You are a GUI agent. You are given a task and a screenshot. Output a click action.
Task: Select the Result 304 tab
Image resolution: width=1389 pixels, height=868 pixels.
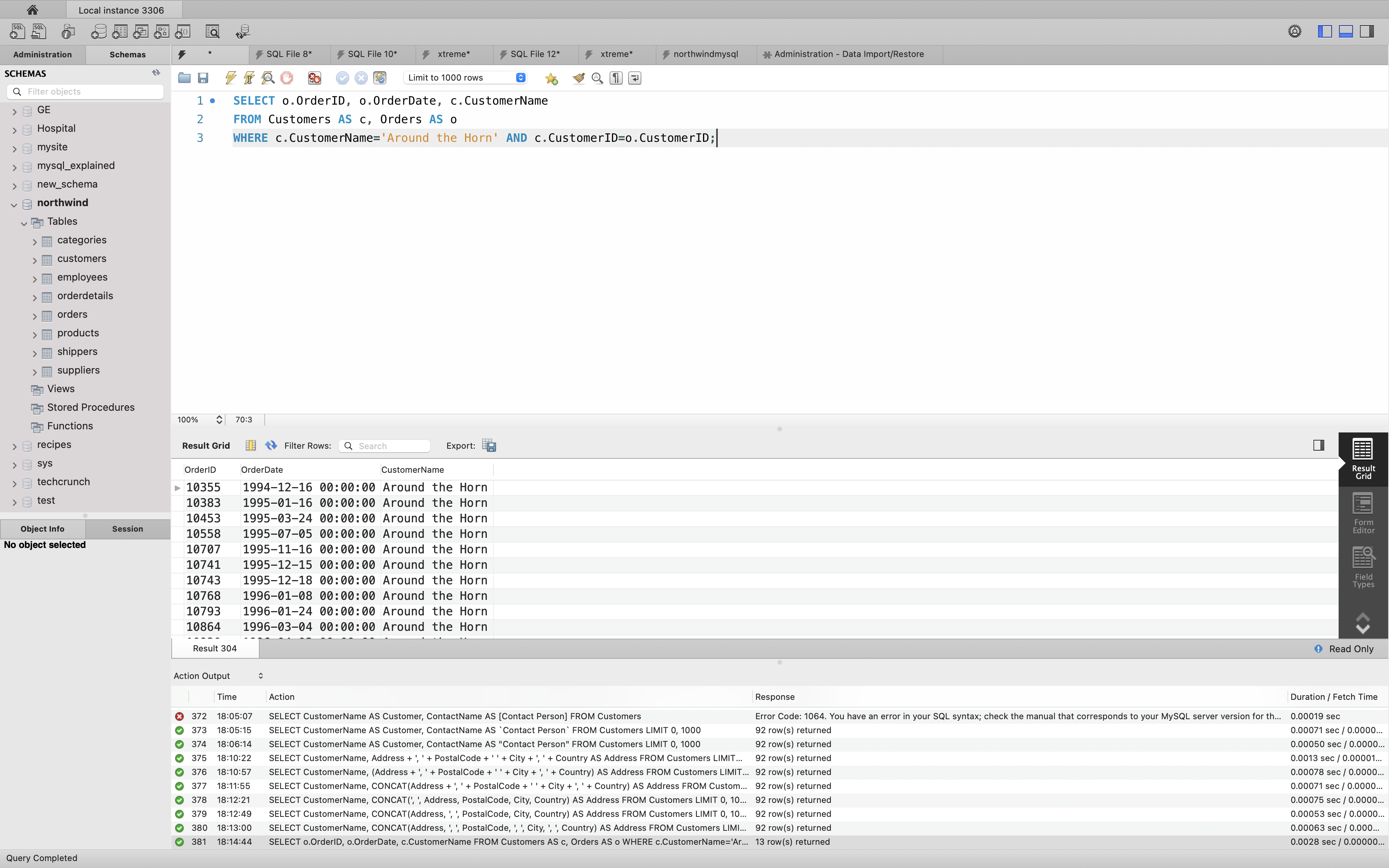[x=215, y=648]
